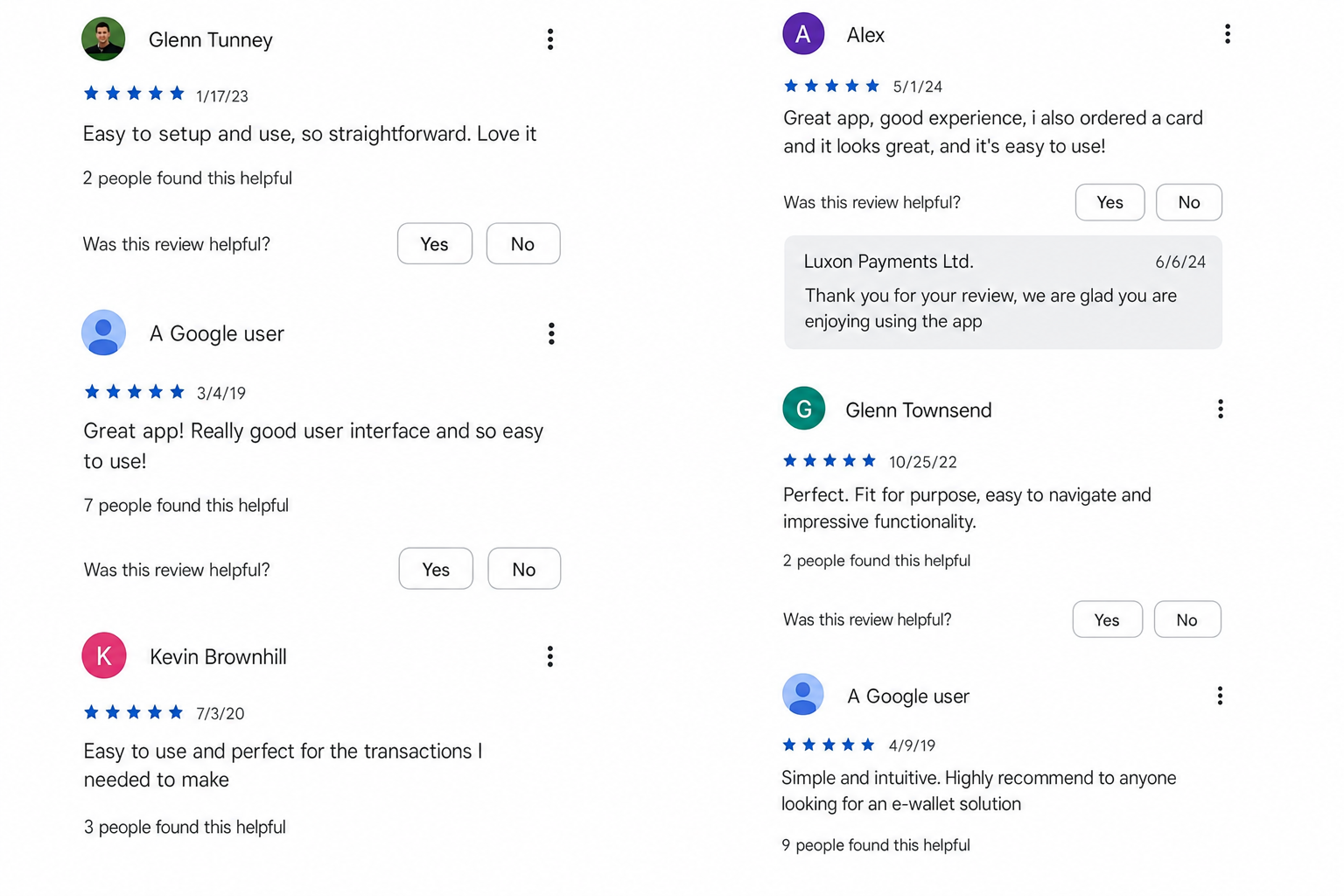Open the options menu on the 4/9/19 Google user review

[1220, 696]
